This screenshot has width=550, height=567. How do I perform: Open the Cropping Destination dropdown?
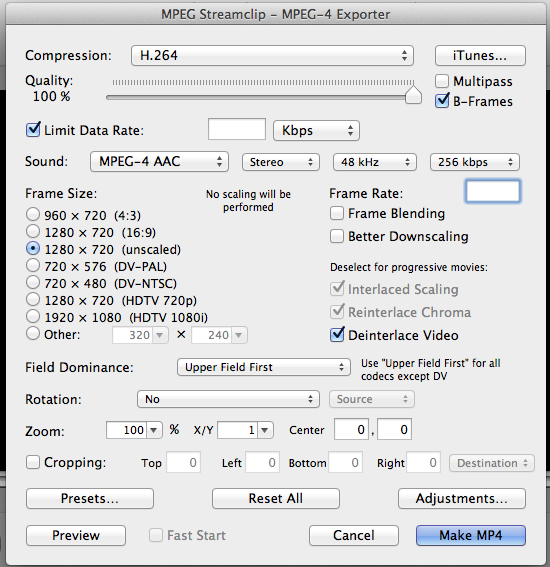pos(492,463)
